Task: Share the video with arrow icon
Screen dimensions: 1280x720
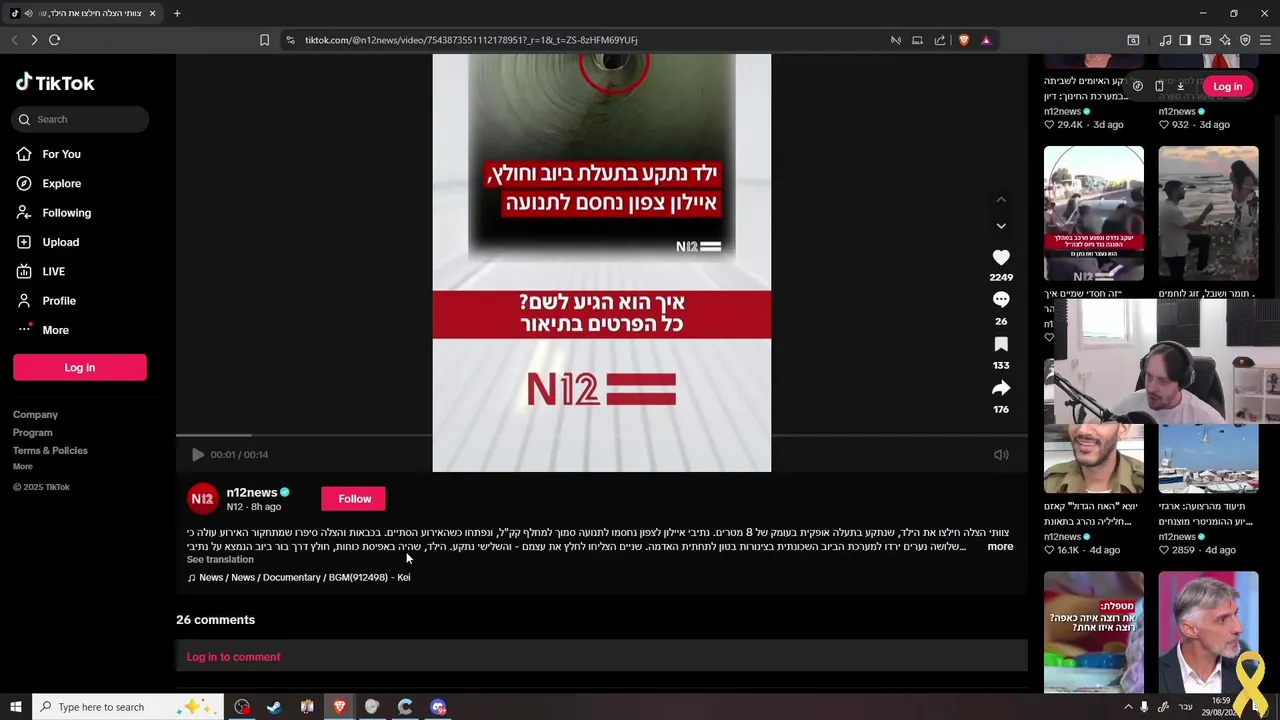Action: click(x=1001, y=388)
